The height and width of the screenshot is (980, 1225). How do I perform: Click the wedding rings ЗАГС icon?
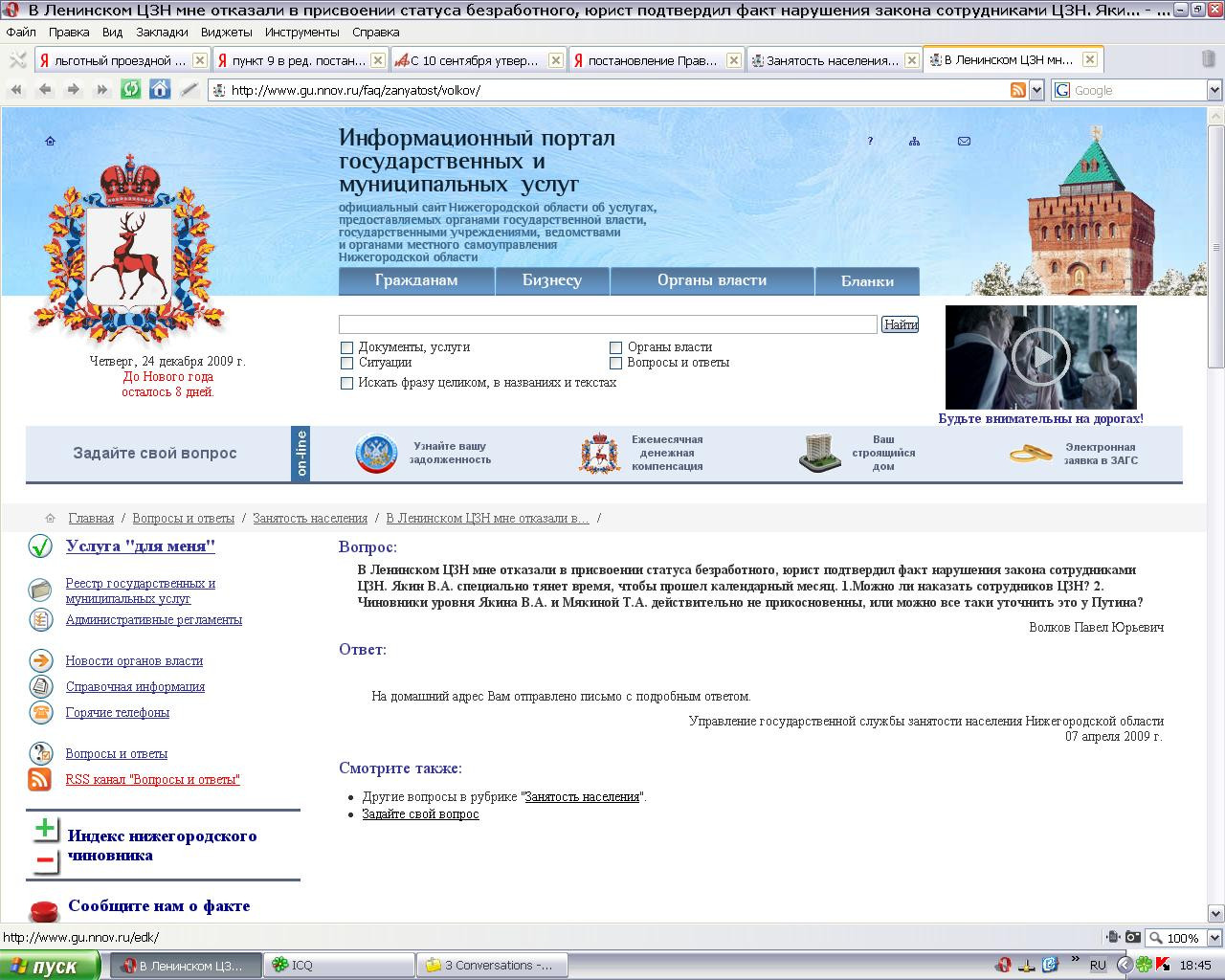click(x=1031, y=453)
